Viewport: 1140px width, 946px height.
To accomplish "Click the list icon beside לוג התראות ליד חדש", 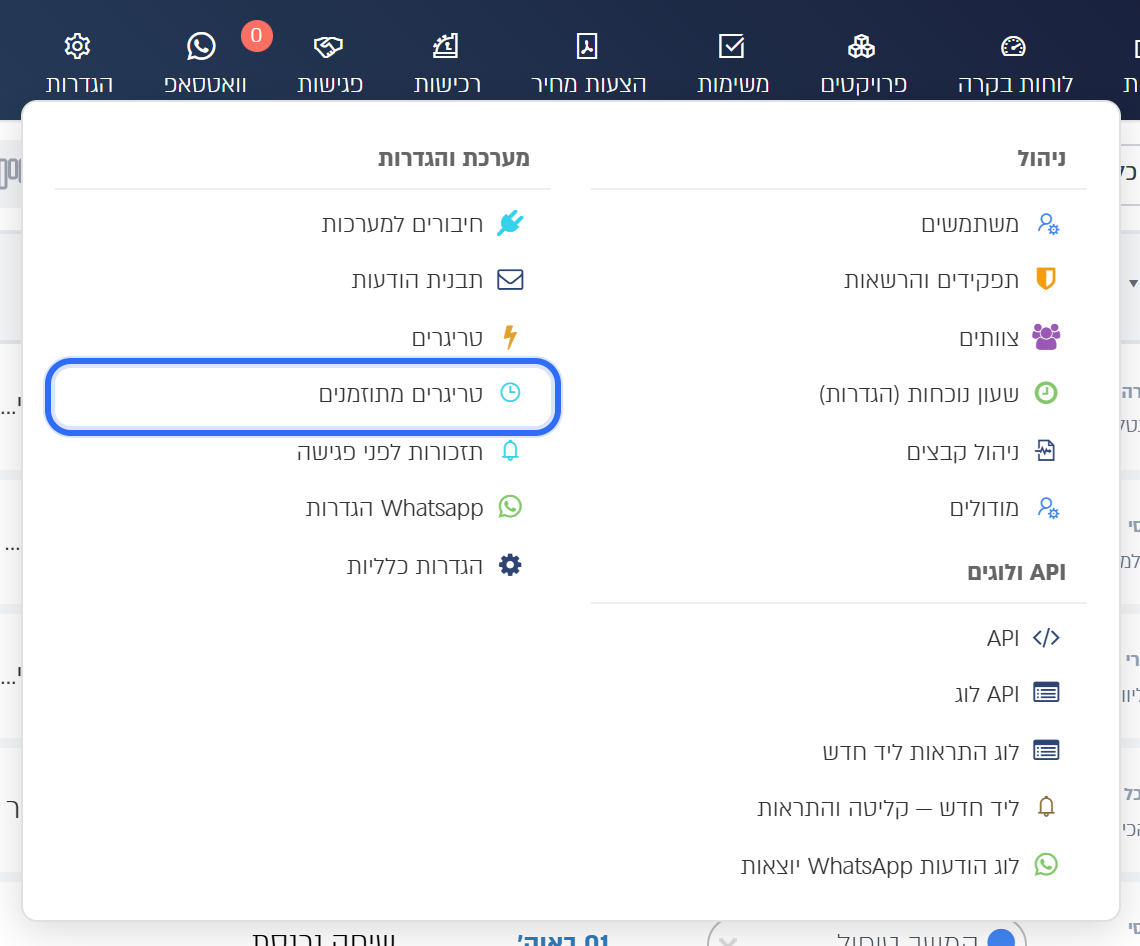I will point(1046,750).
